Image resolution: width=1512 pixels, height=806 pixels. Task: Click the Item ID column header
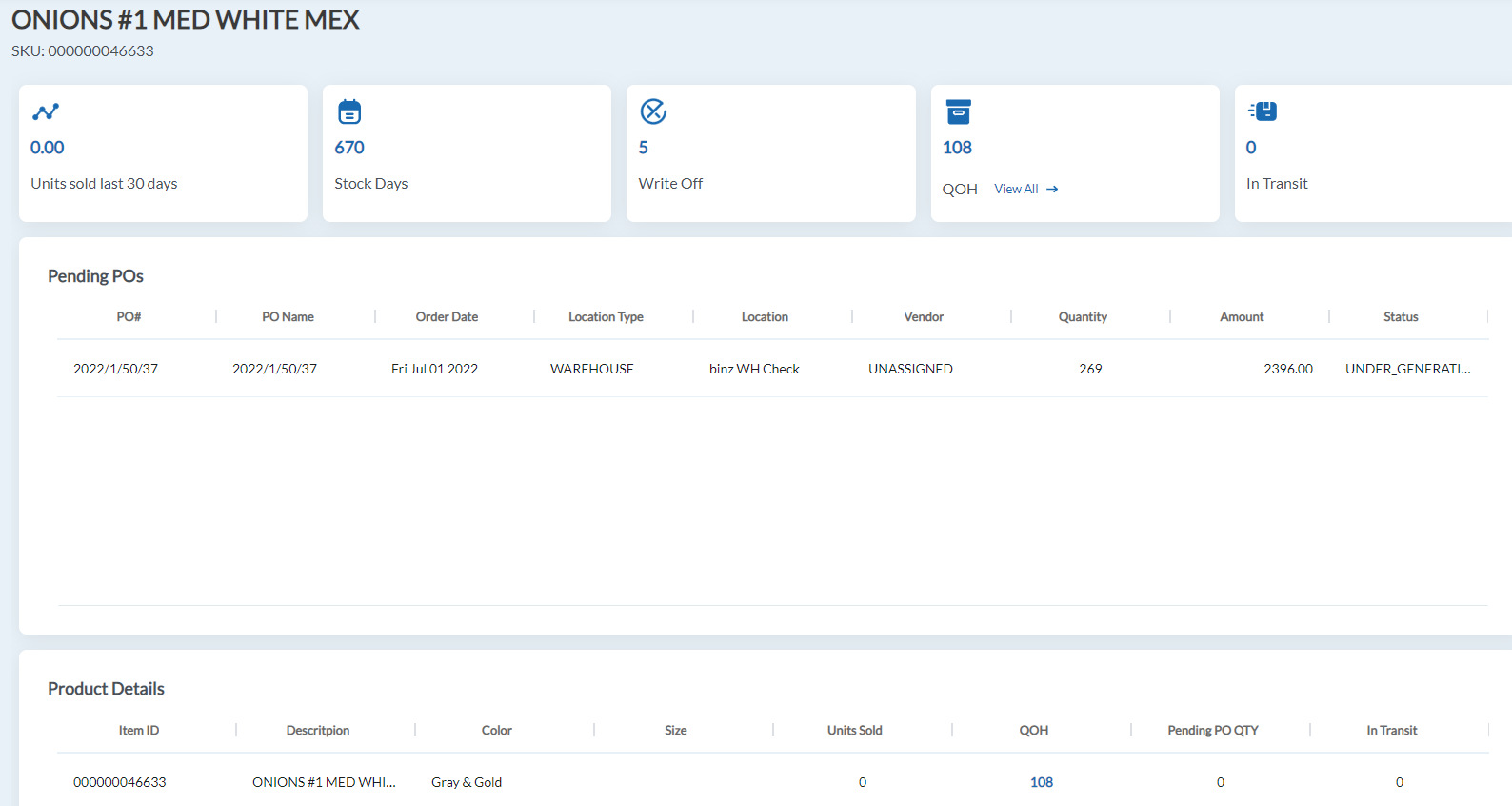pyautogui.click(x=139, y=731)
